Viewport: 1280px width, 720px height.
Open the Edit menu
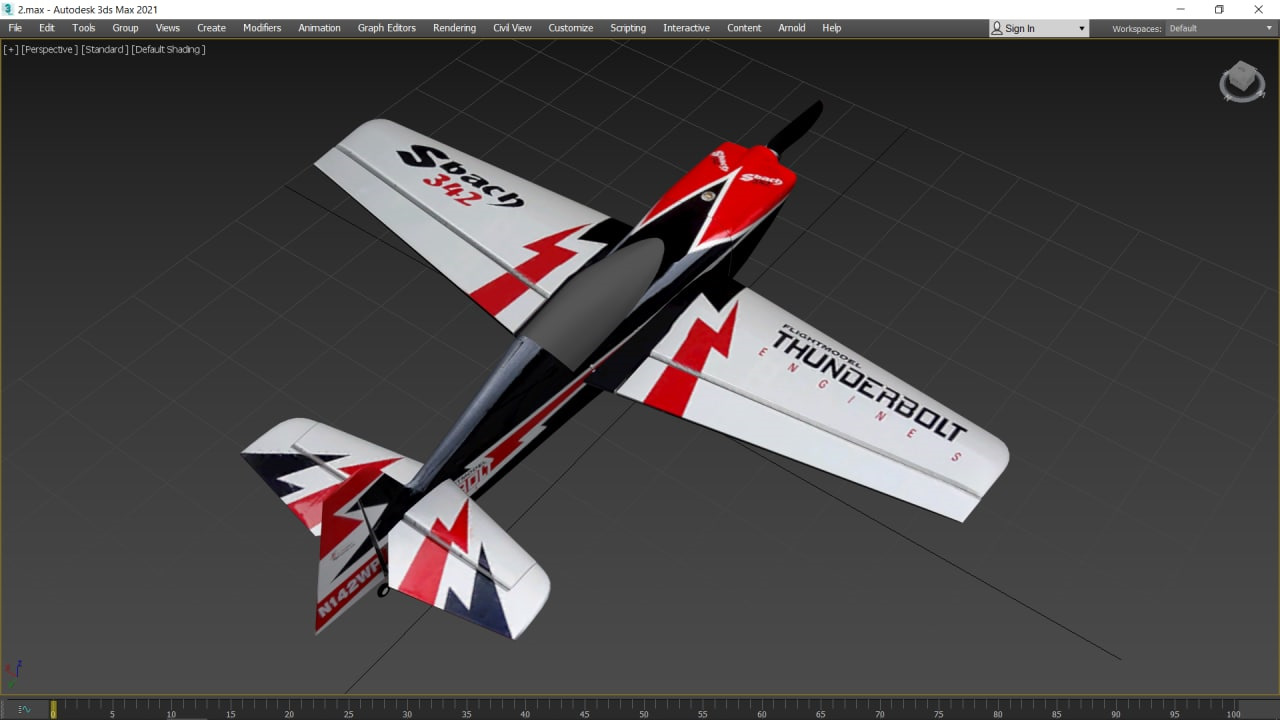pyautogui.click(x=47, y=28)
